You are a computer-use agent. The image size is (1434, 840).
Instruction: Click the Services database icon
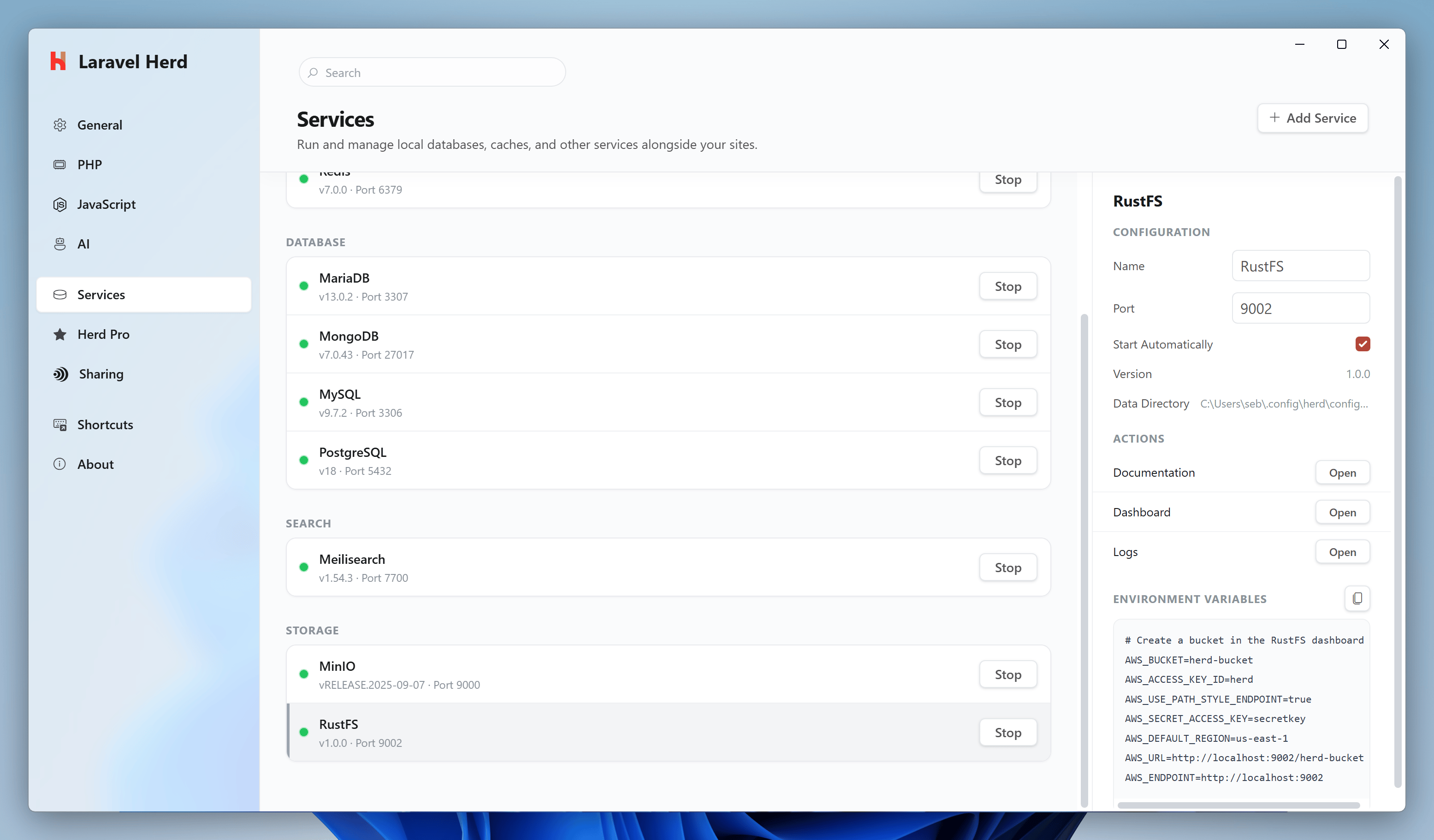(x=60, y=294)
